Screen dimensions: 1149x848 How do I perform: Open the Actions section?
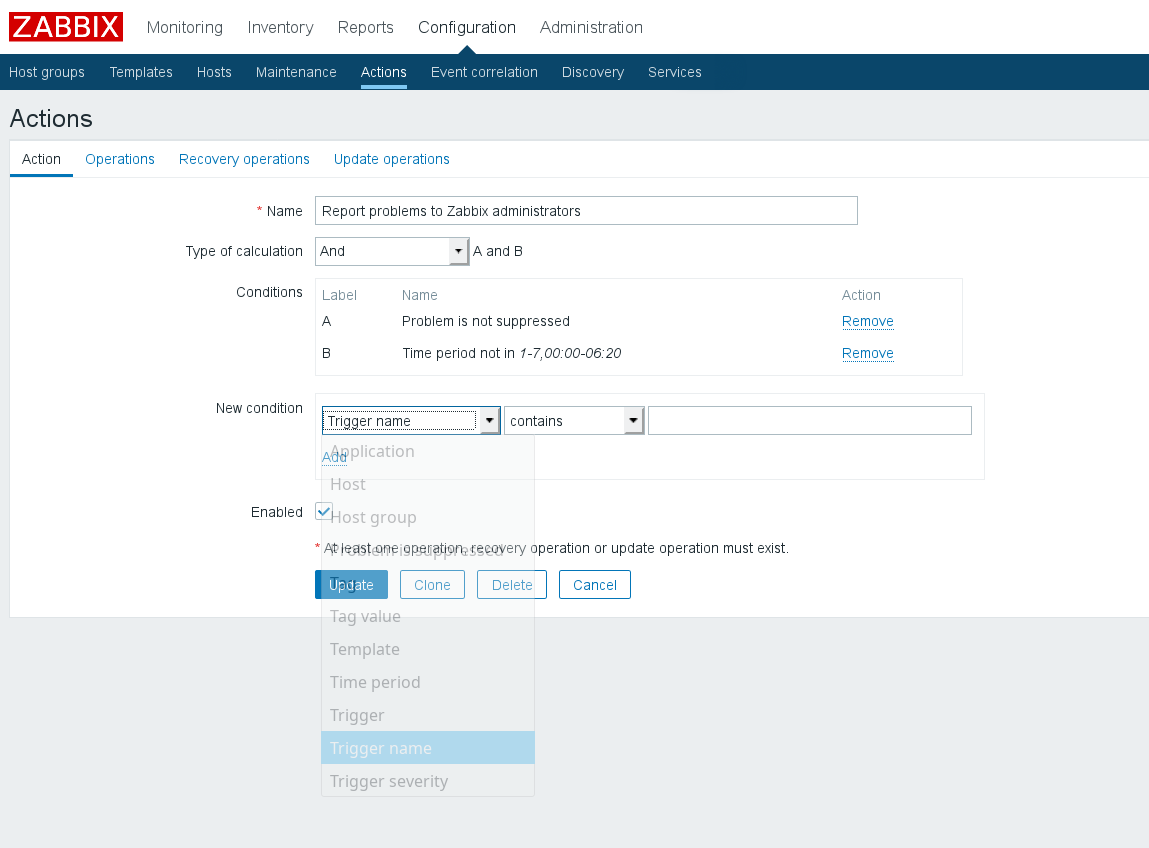tap(383, 72)
